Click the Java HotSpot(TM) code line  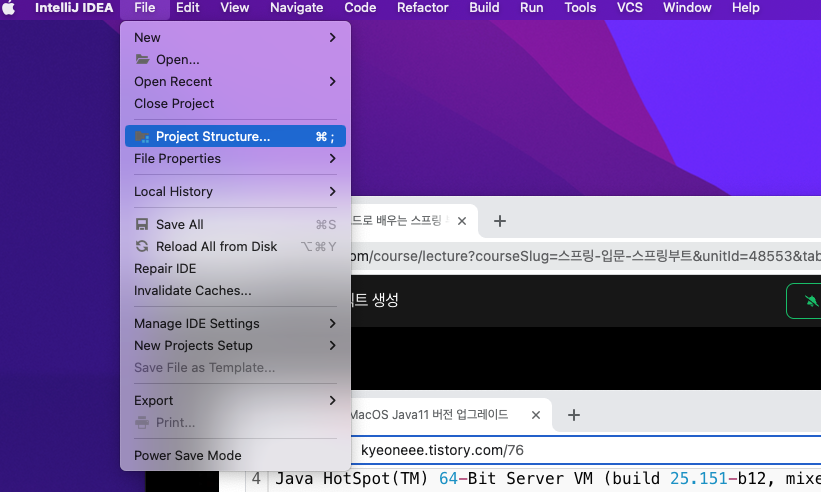coord(548,478)
